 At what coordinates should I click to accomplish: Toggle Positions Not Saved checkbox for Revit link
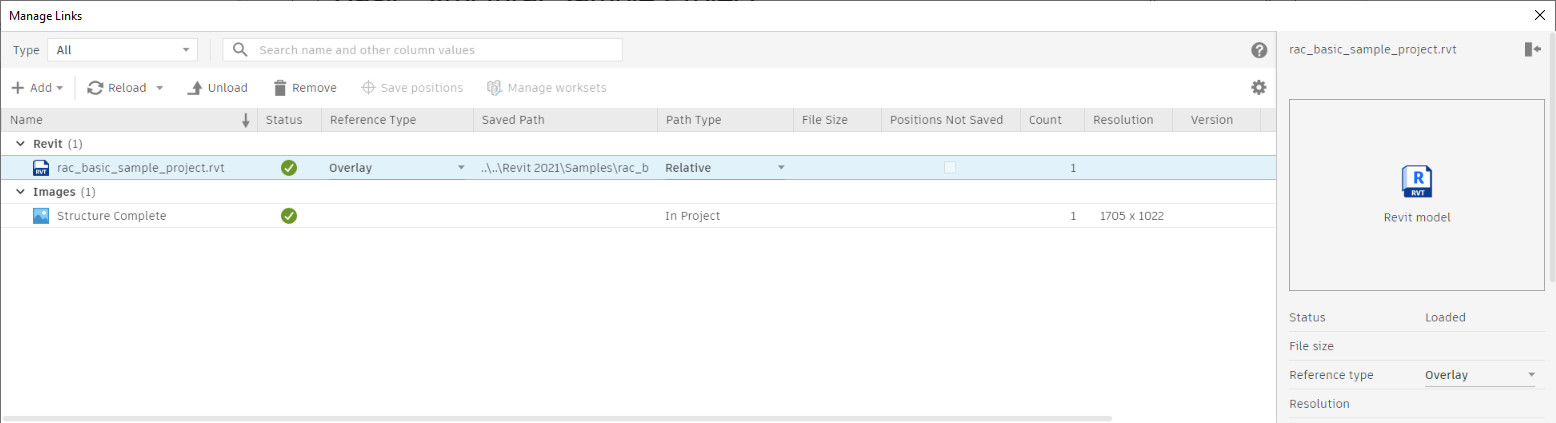950,168
